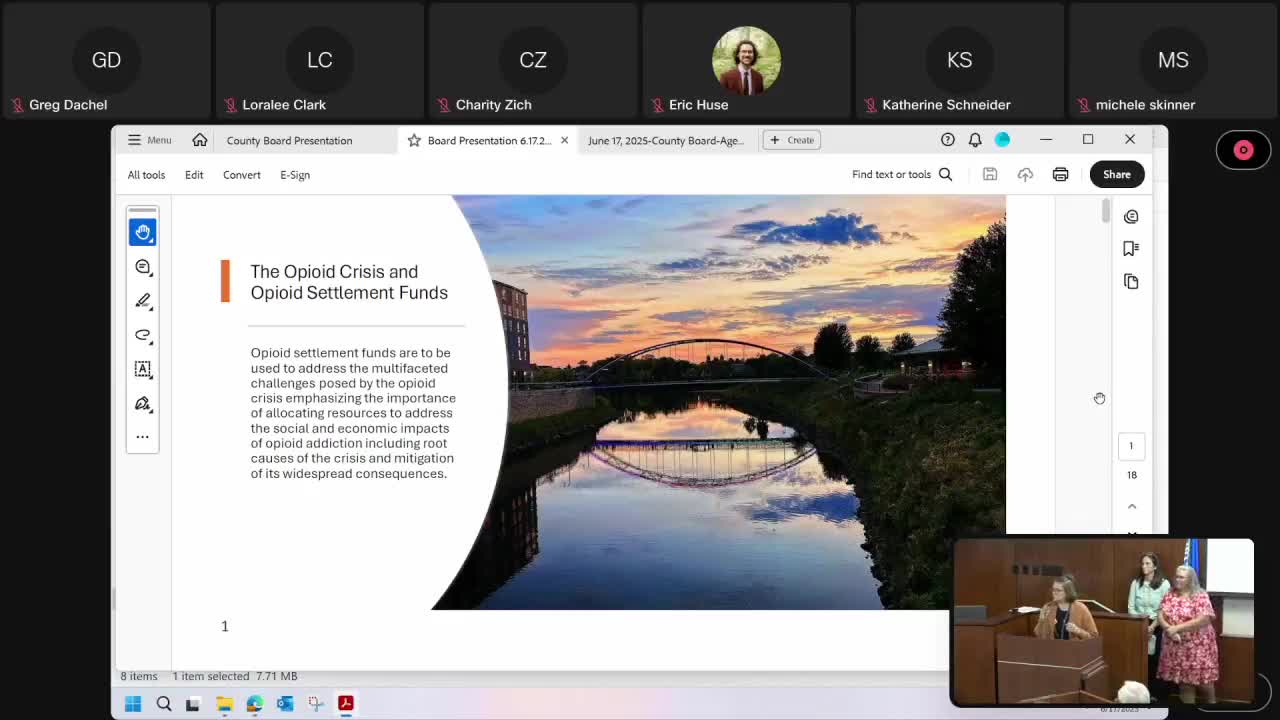Open the Convert menu
The height and width of the screenshot is (720, 1280).
click(x=241, y=175)
